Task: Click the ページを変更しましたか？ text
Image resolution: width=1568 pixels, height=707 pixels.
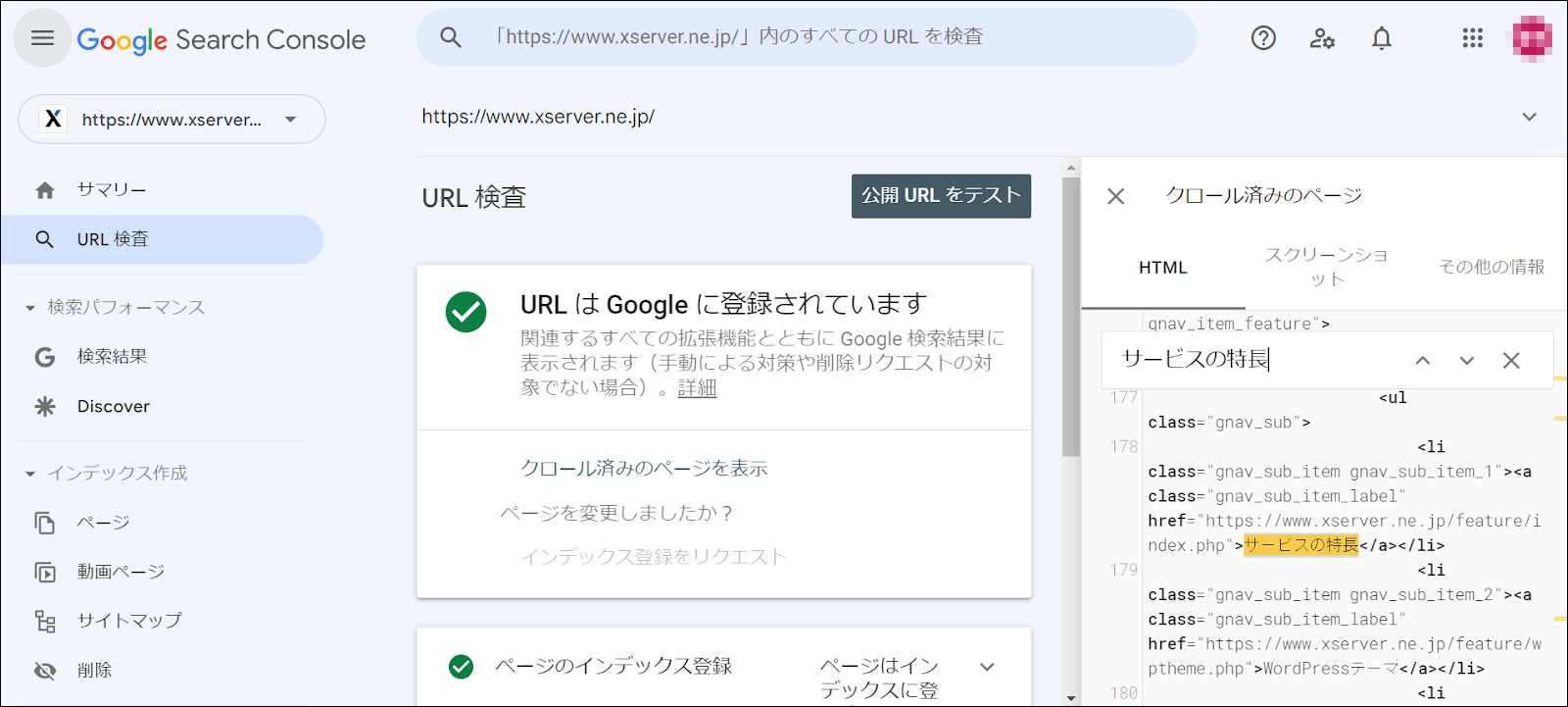Action: [x=616, y=514]
